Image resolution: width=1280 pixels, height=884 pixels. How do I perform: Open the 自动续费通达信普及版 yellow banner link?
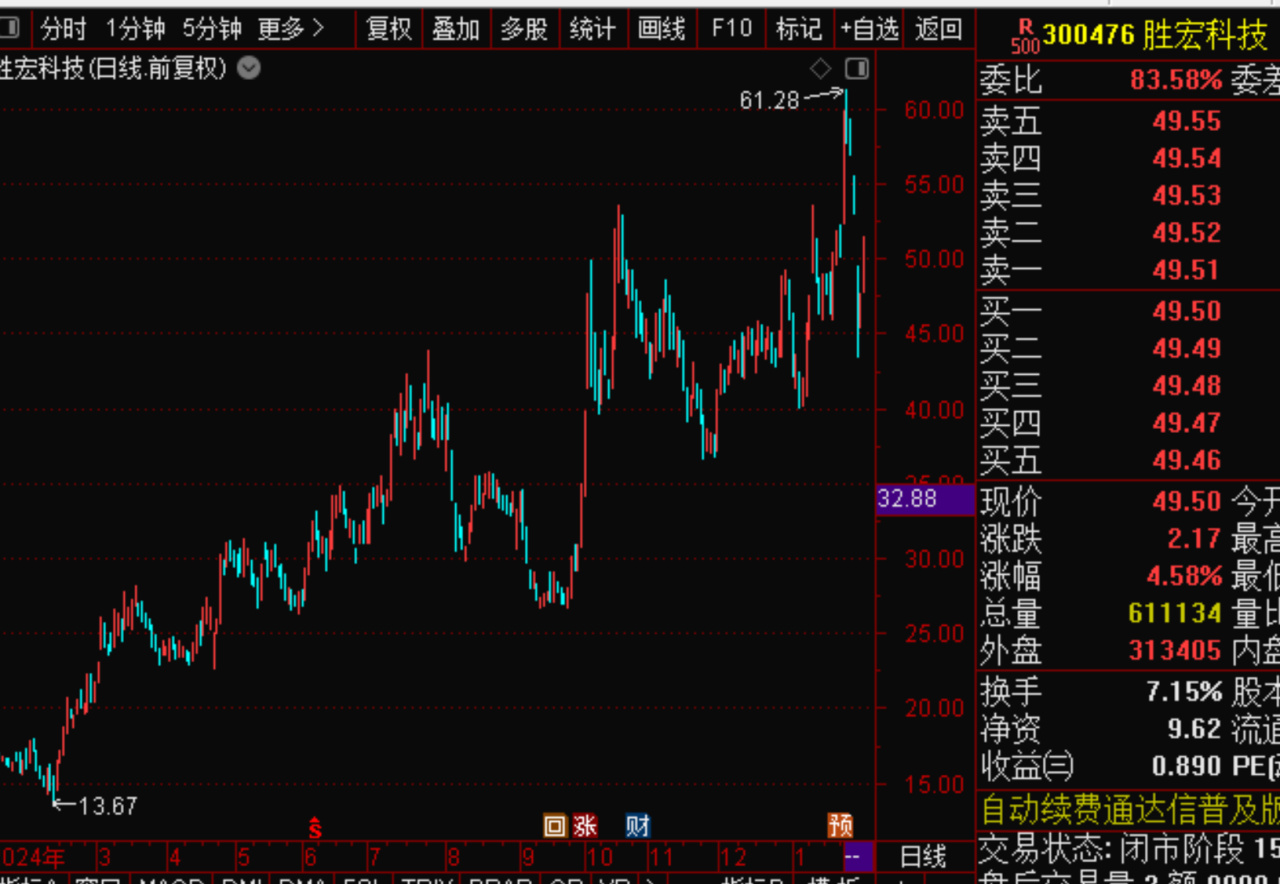pos(1129,809)
